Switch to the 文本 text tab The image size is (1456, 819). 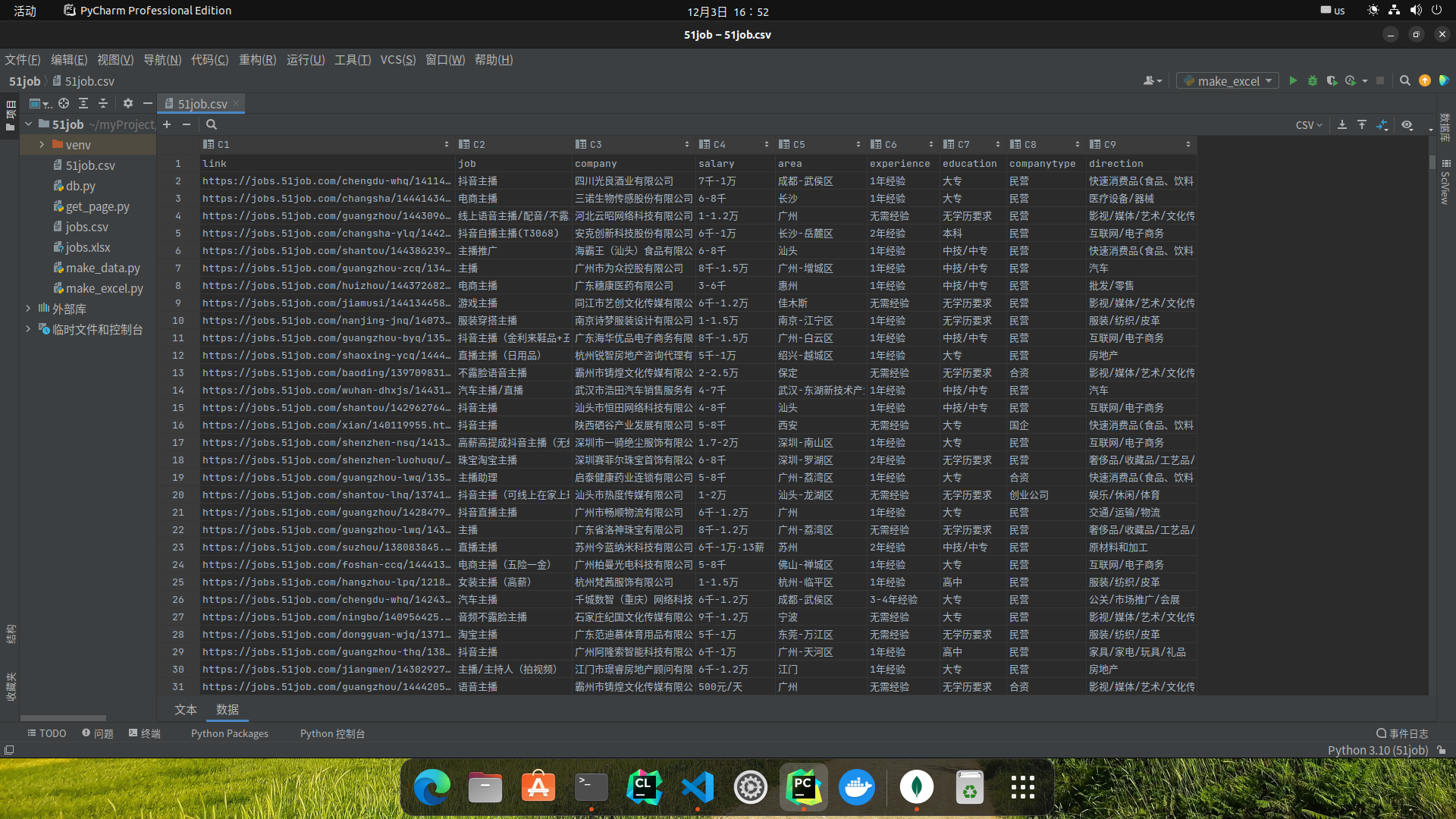pyautogui.click(x=185, y=709)
